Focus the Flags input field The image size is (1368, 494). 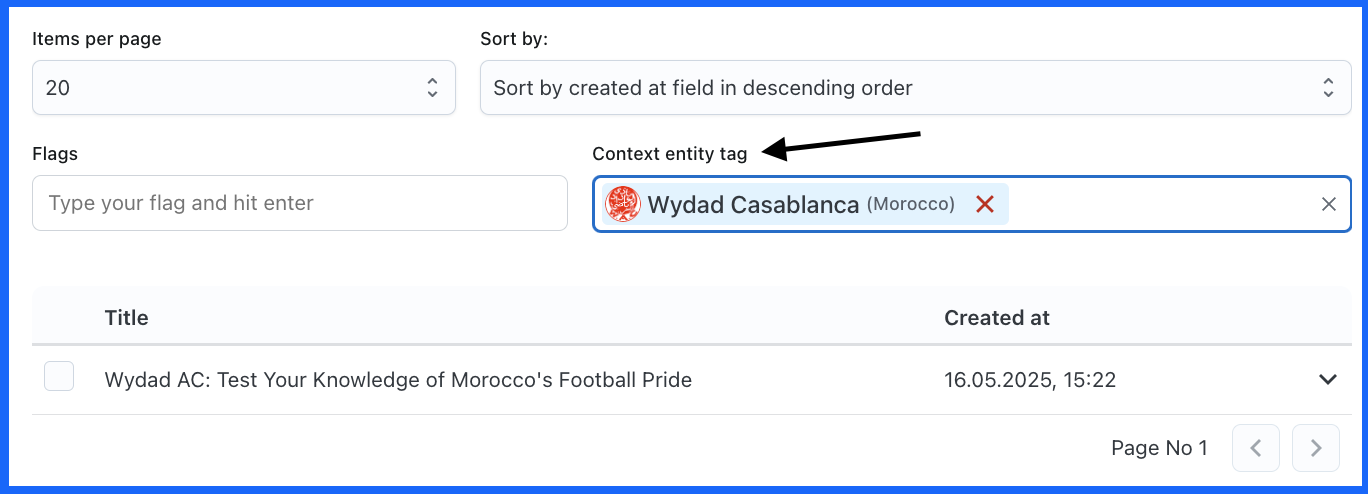click(x=300, y=203)
